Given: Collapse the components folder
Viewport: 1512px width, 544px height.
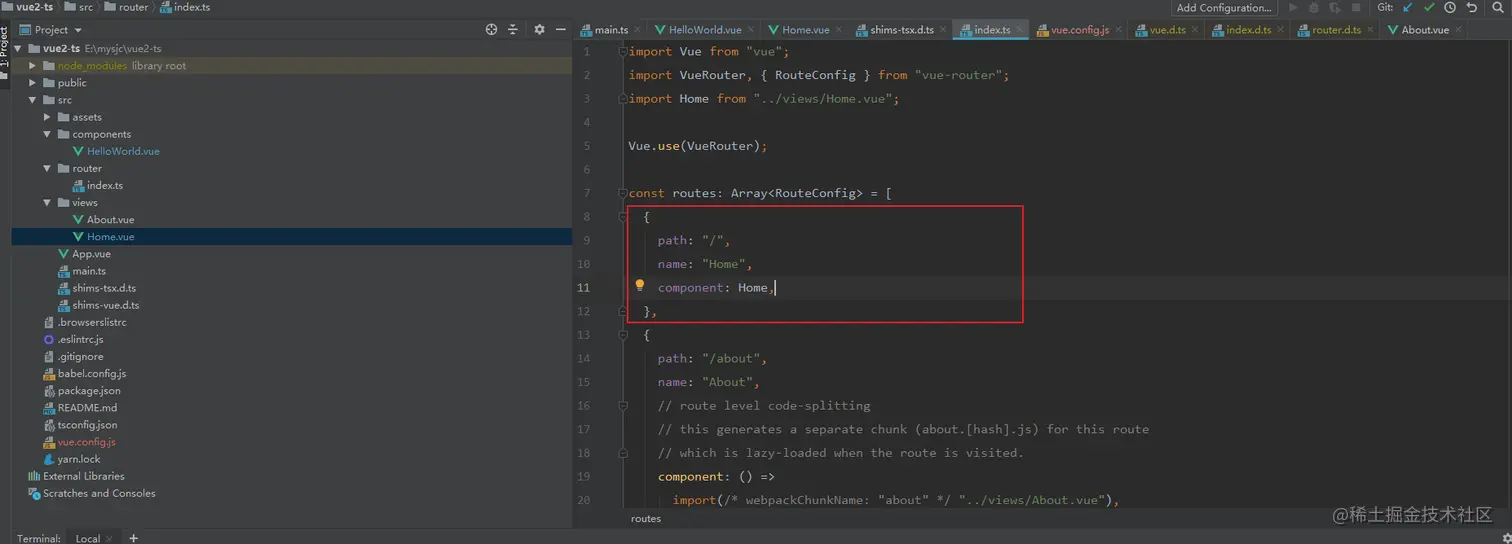Looking at the screenshot, I should 47,134.
